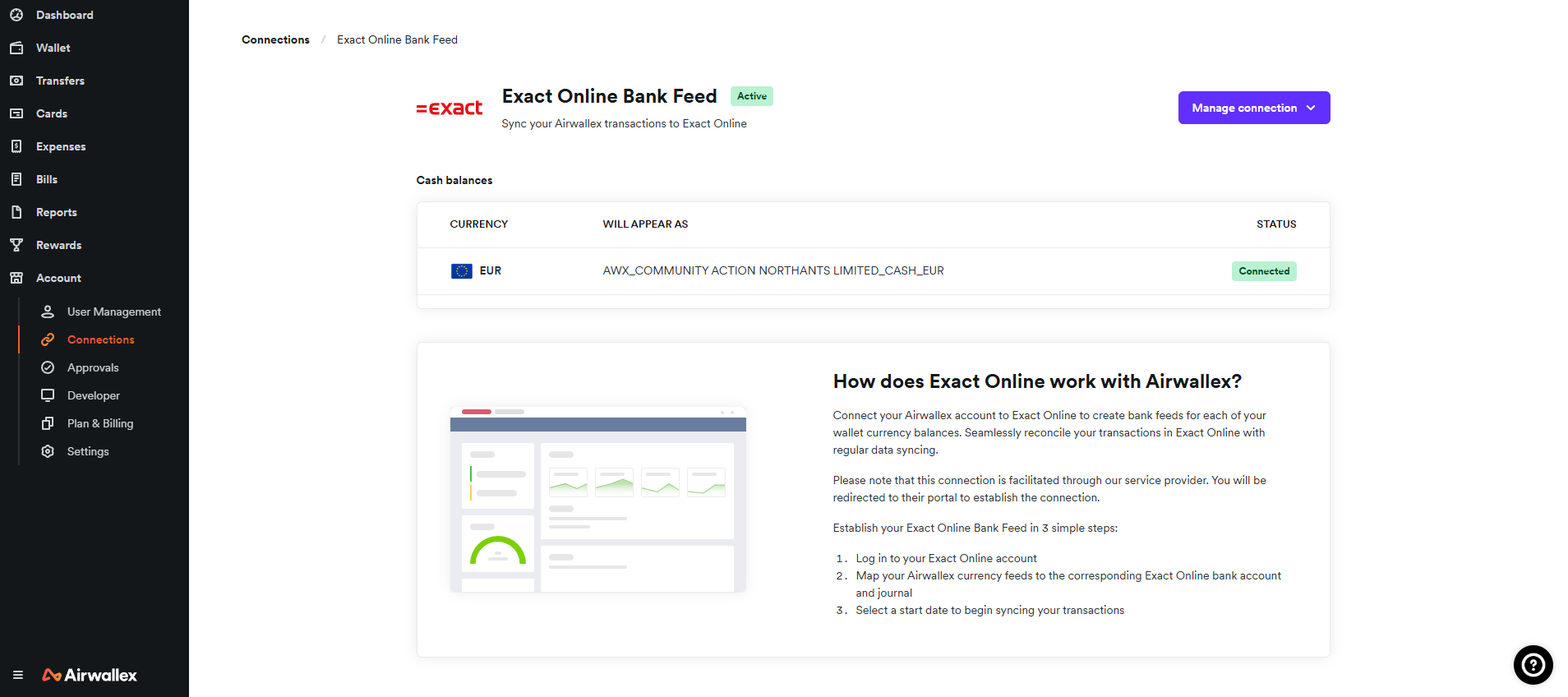Click the Plan & Billing copy icon

point(48,423)
